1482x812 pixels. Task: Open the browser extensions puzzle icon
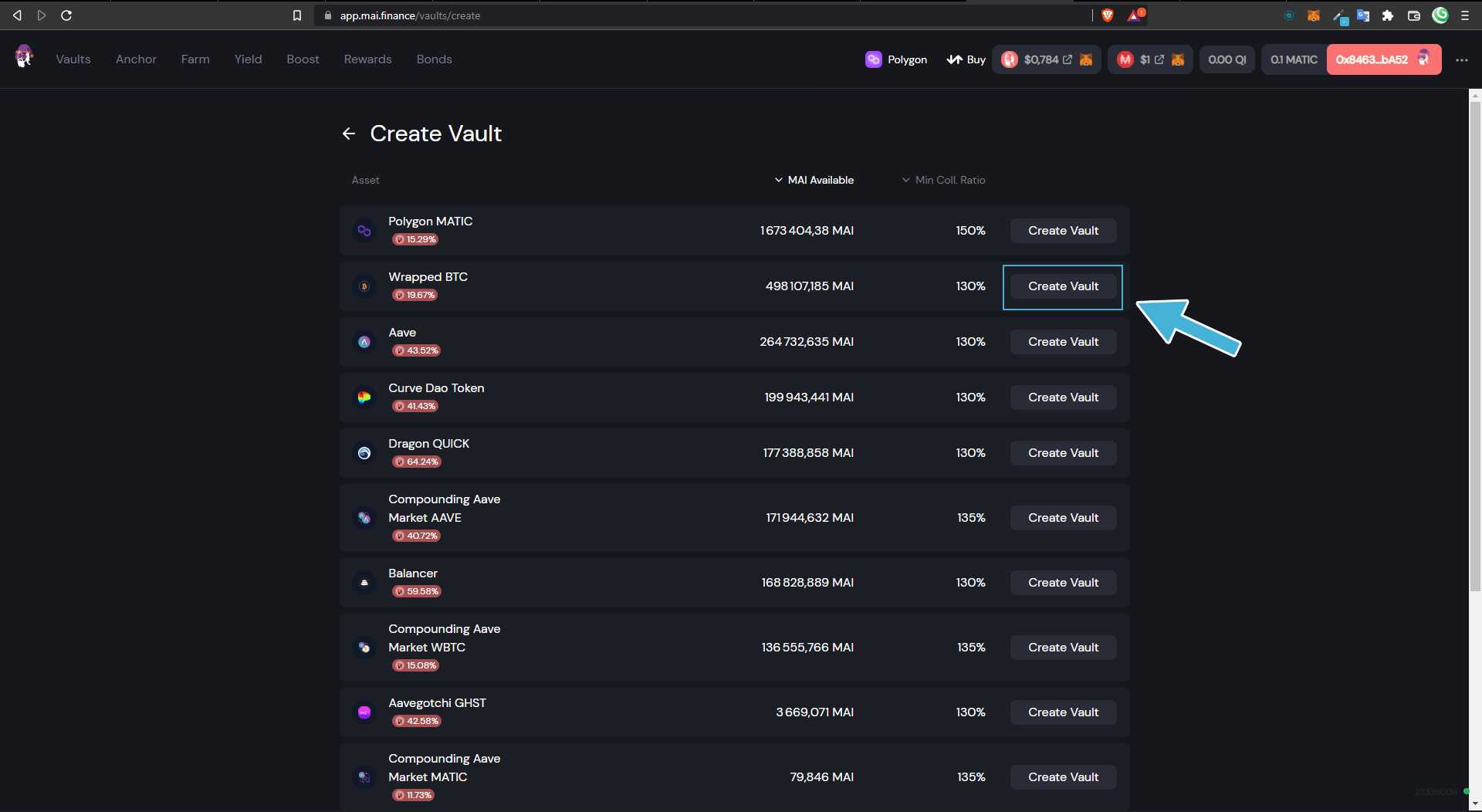[x=1388, y=15]
